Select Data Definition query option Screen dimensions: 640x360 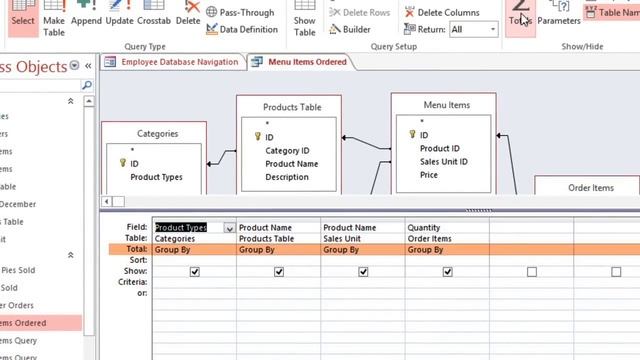(242, 29)
